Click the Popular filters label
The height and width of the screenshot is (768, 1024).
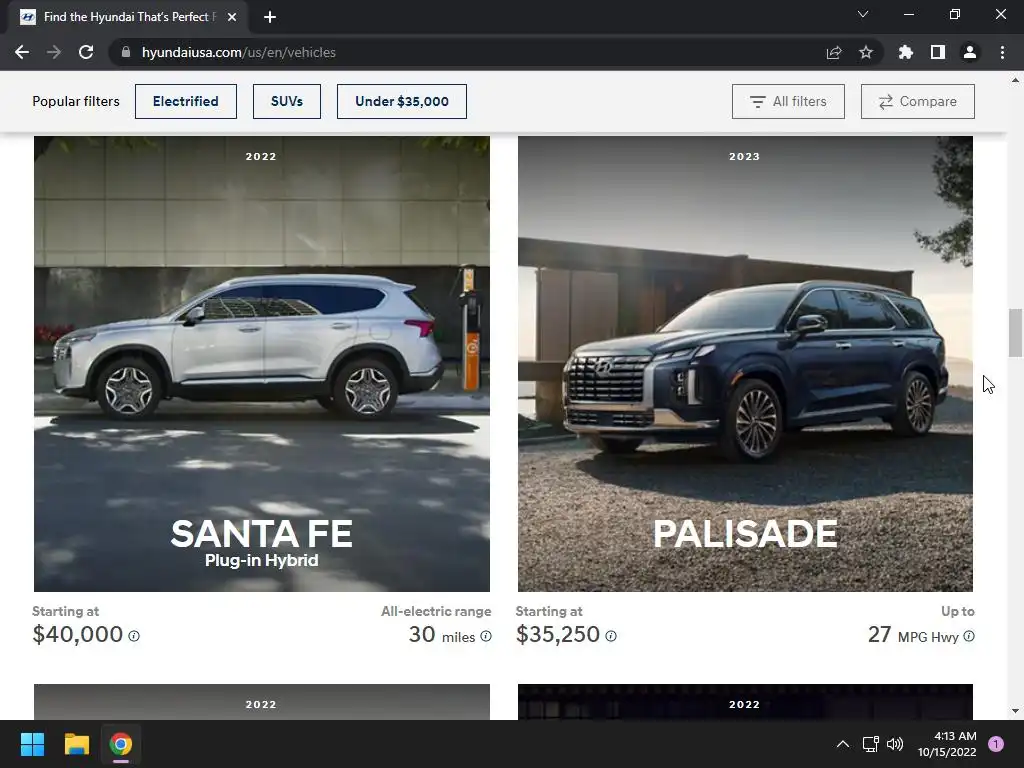[76, 101]
